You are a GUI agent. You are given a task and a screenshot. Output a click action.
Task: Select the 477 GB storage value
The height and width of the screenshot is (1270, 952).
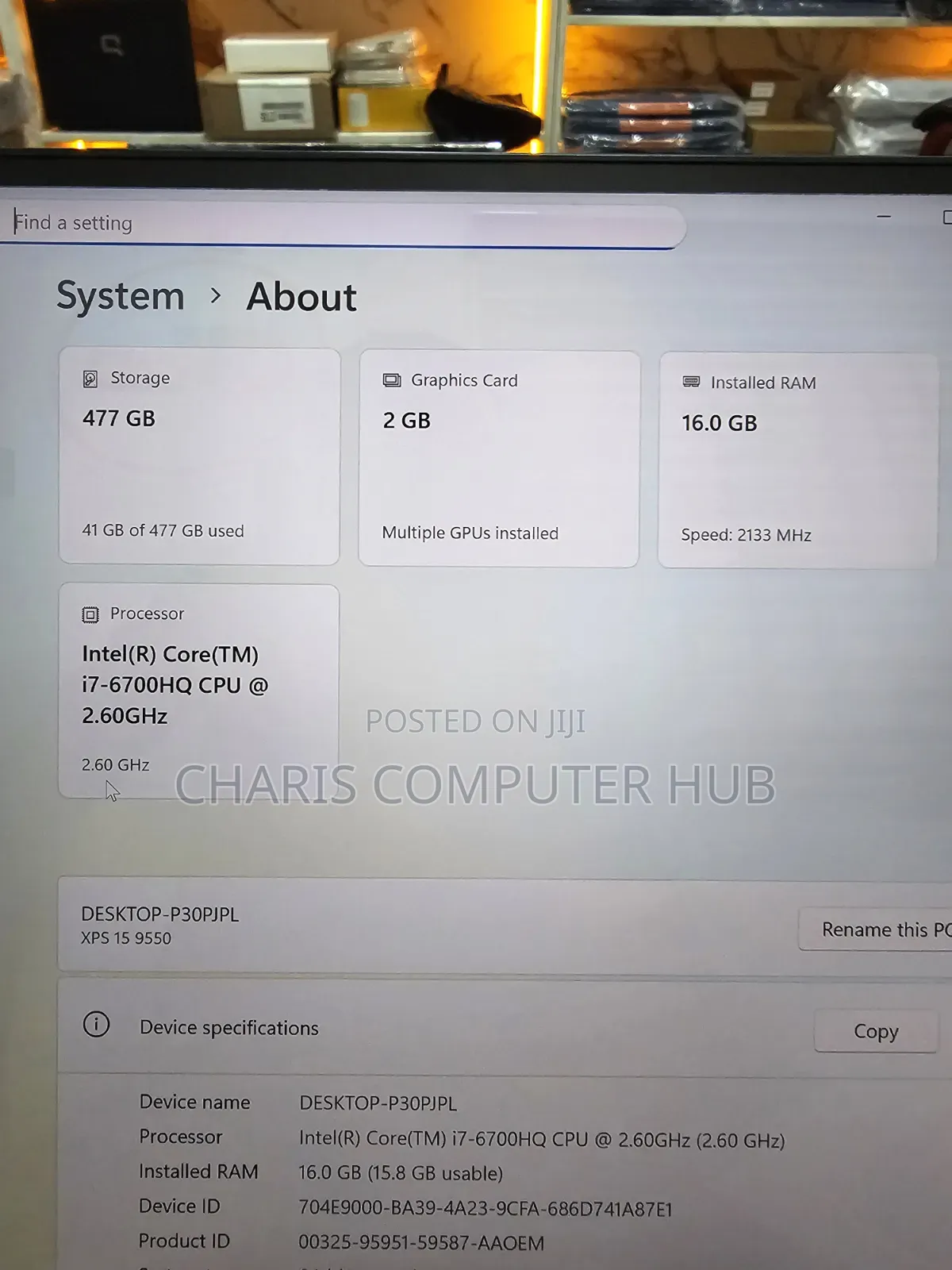coord(119,418)
